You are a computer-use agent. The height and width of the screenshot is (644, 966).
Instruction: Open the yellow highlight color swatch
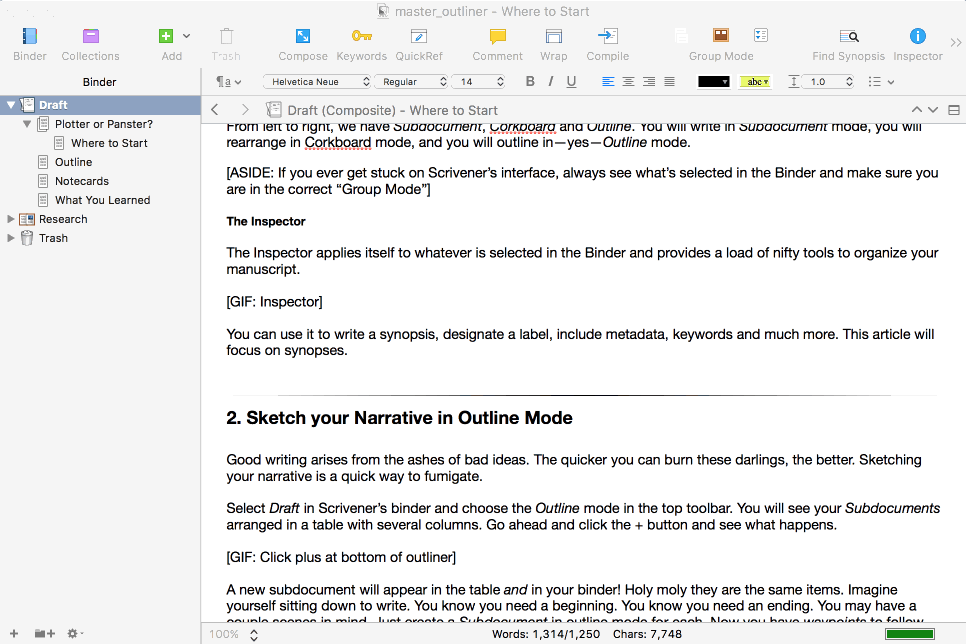coord(755,81)
